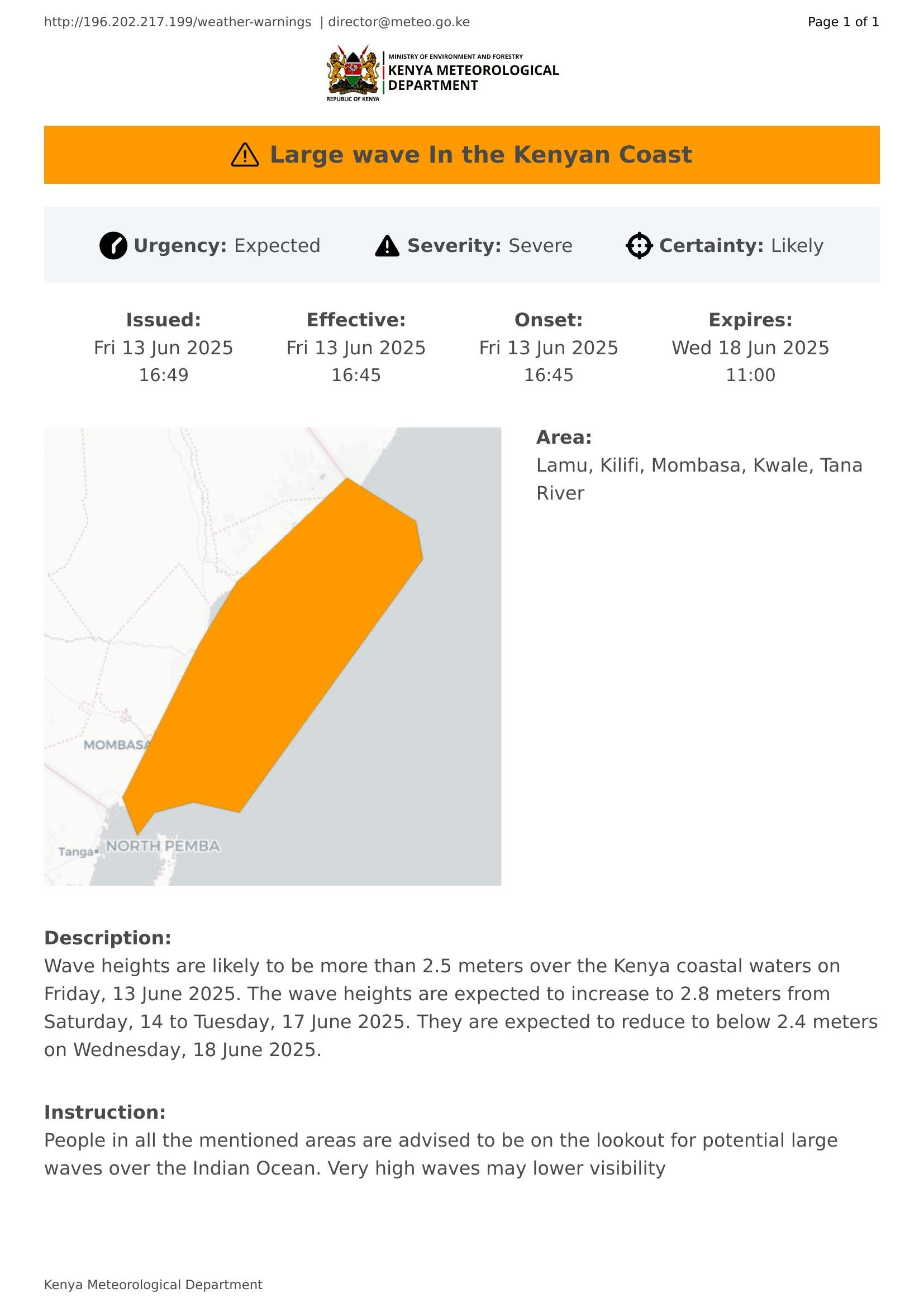
Task: Click the warning triangle icon in the orange banner
Action: pos(245,155)
